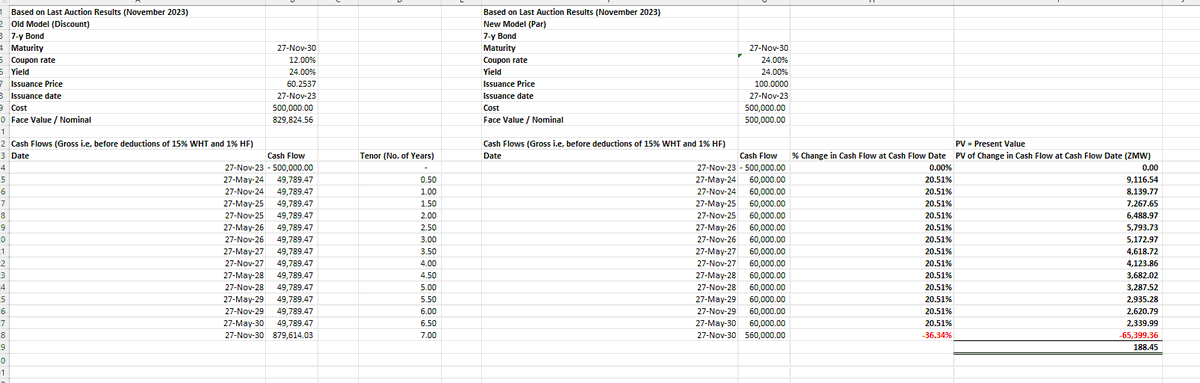Select tenor value 5.00
Image resolution: width=1200 pixels, height=383 pixels.
pos(427,287)
